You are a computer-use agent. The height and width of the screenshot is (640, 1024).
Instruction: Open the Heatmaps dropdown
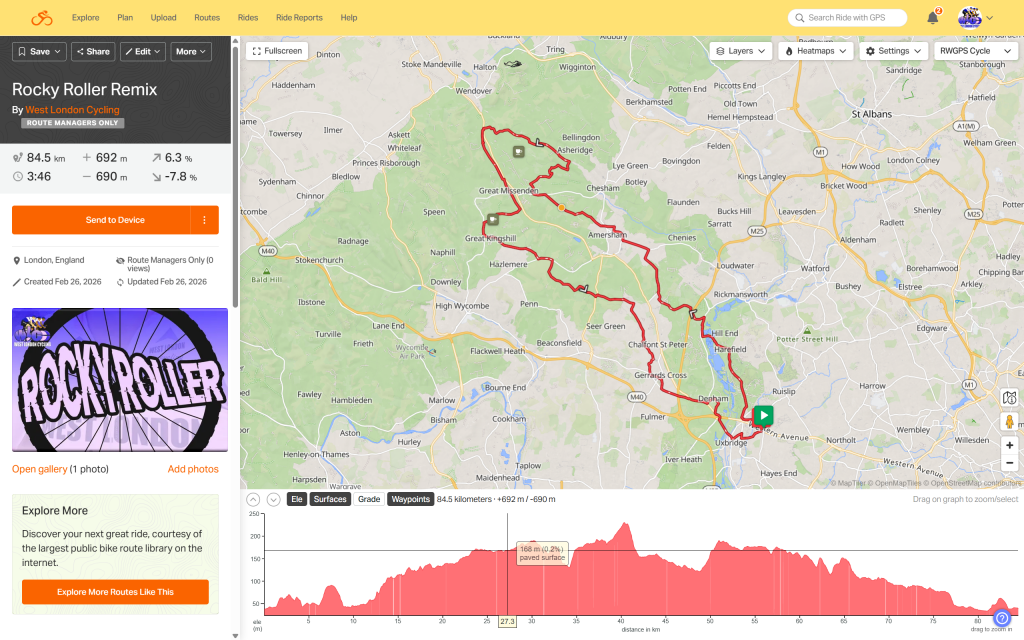click(817, 51)
